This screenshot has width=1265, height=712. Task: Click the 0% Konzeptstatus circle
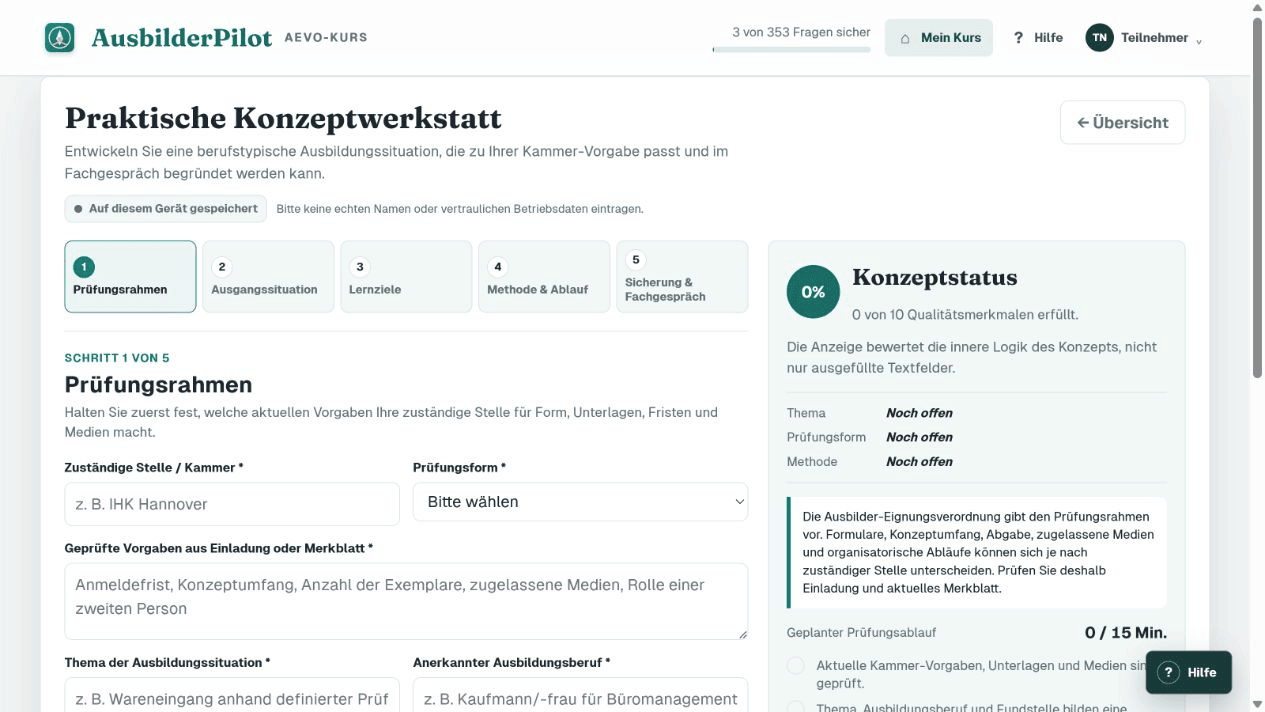(x=813, y=292)
